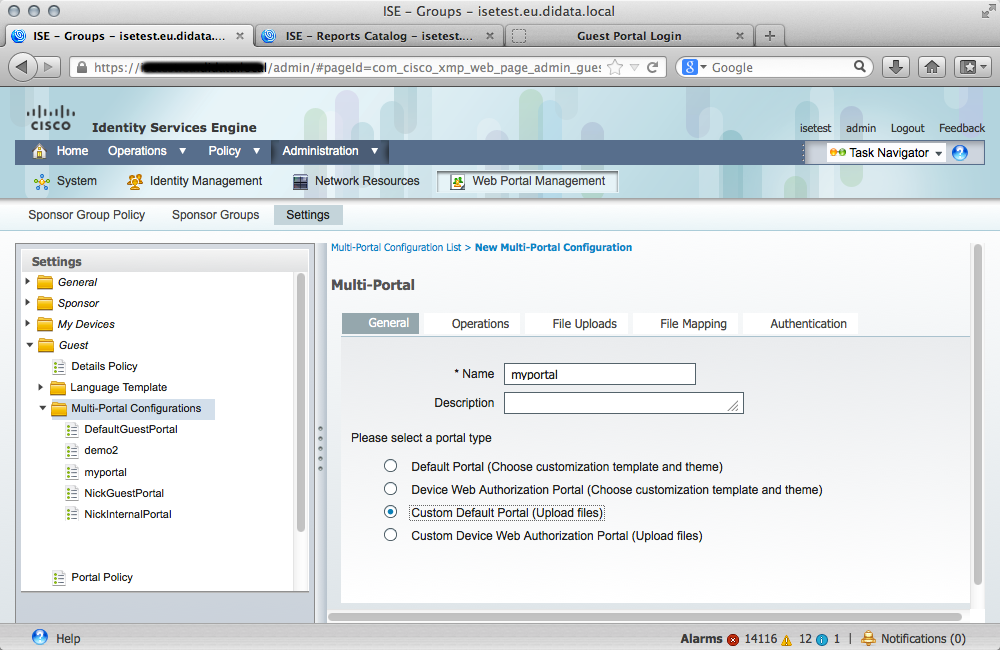
Task: Expand the Sponsor settings folder
Action: [x=27, y=302]
